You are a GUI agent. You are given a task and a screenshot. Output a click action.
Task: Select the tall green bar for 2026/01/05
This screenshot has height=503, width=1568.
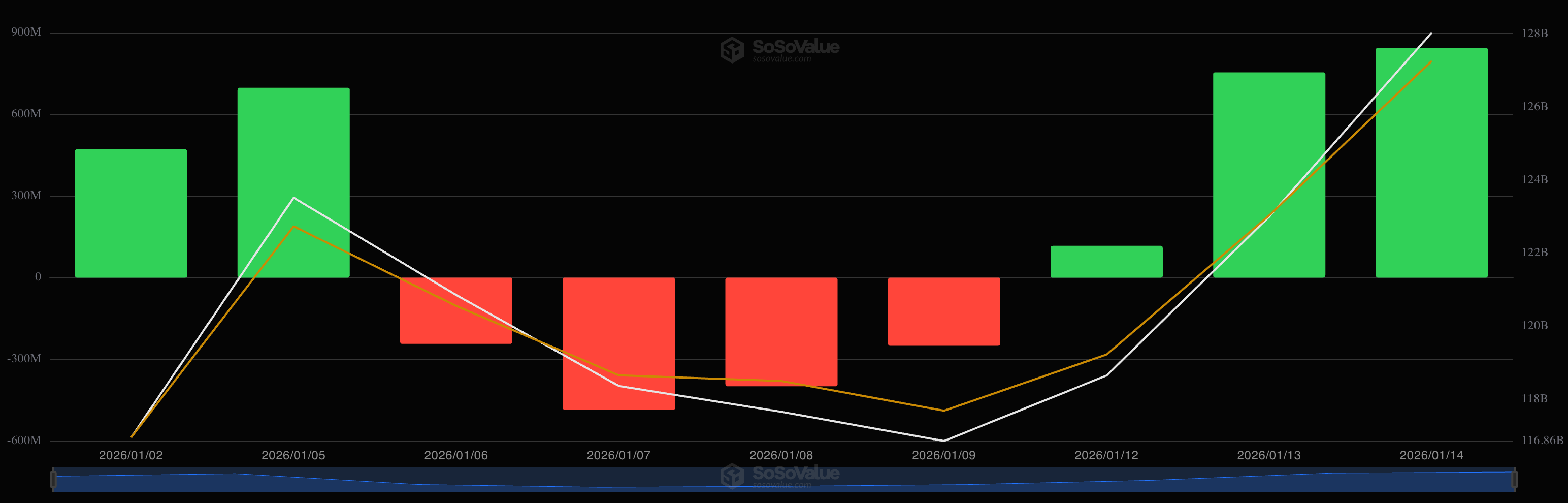click(293, 183)
